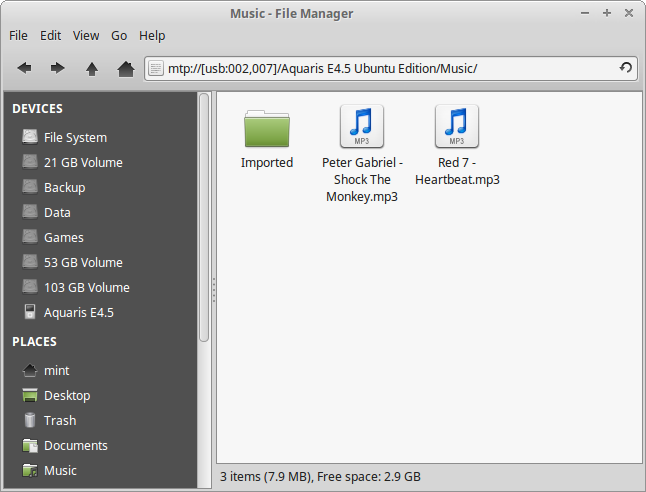Click the Home folder toolbar icon
This screenshot has height=492, width=646.
click(x=125, y=68)
